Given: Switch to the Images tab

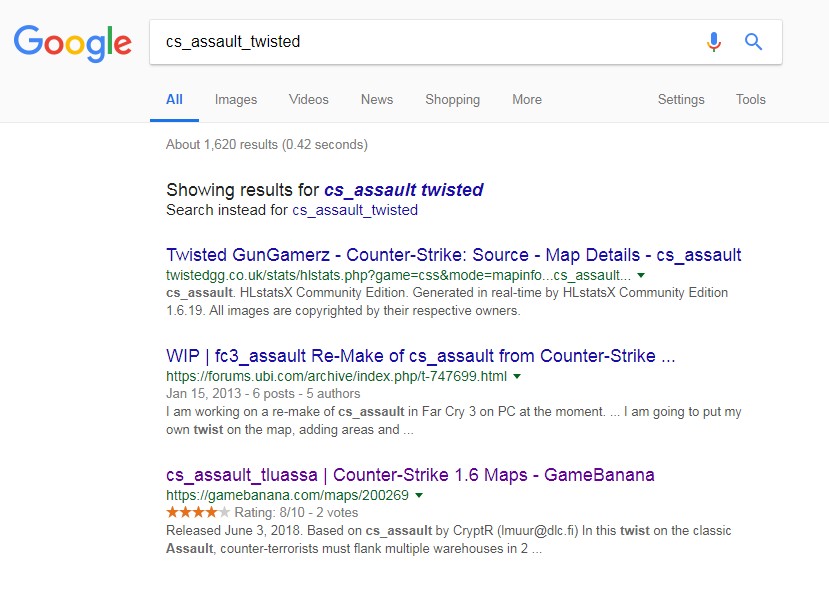Looking at the screenshot, I should click(x=236, y=99).
